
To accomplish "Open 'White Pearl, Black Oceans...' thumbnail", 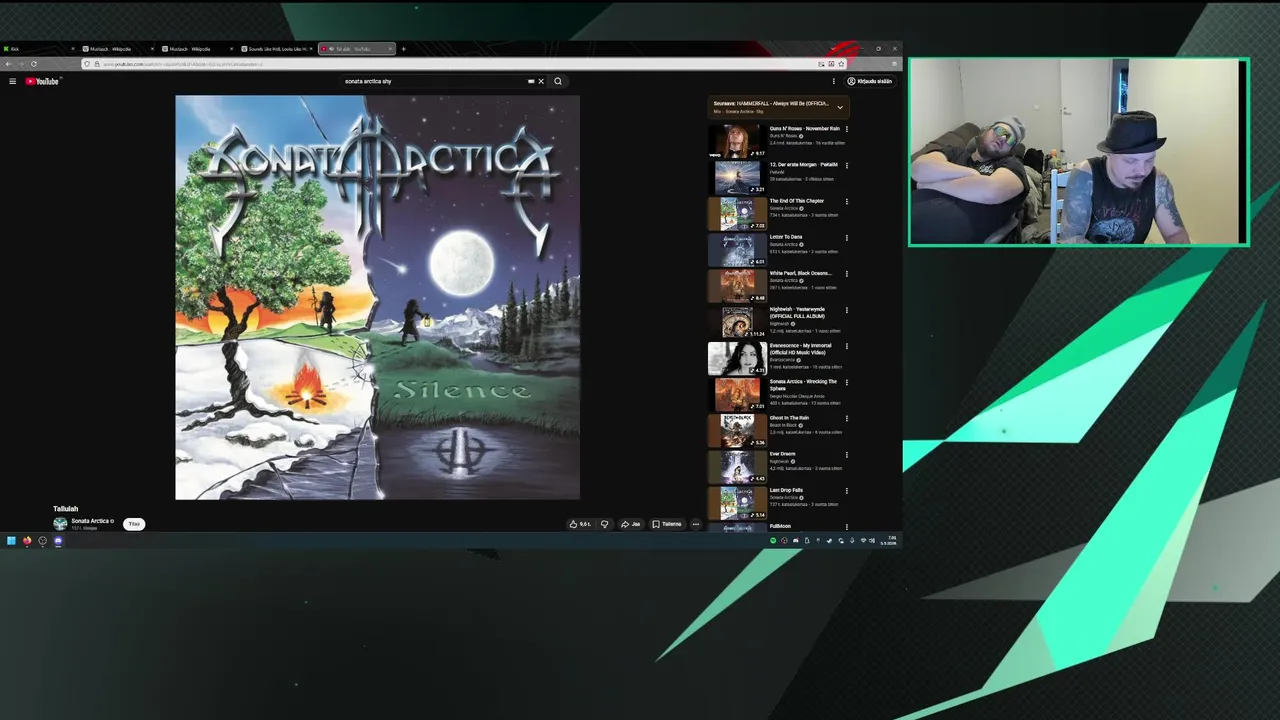I will click(x=737, y=286).
